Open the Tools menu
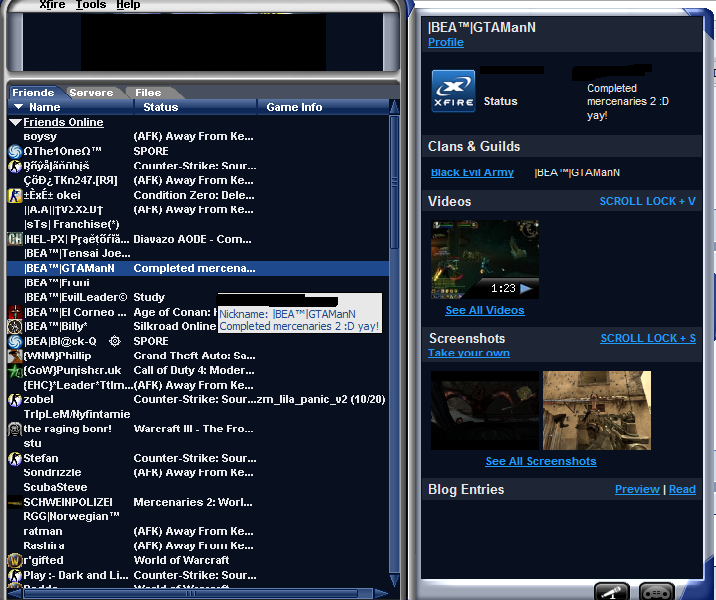716x600 pixels. tap(90, 5)
